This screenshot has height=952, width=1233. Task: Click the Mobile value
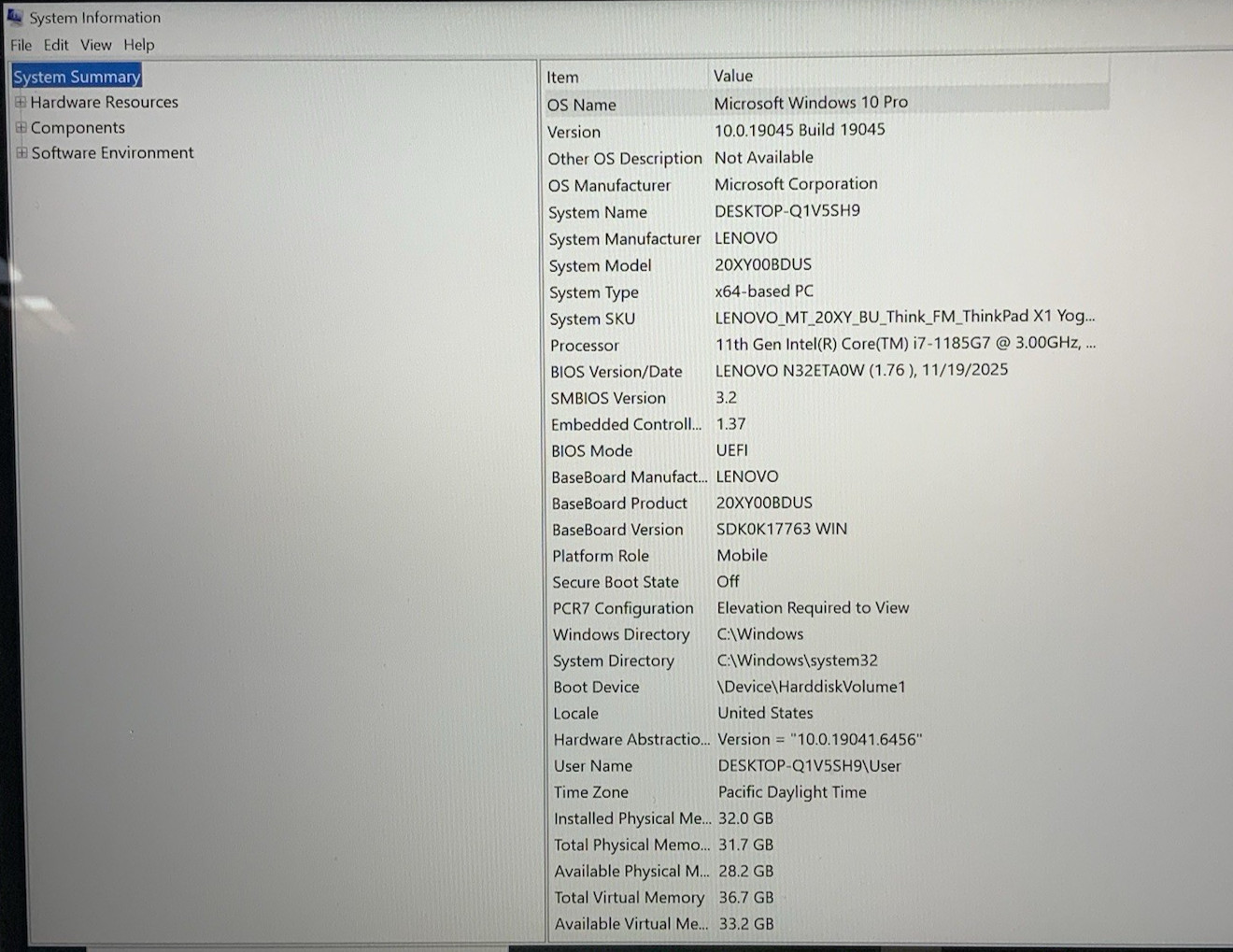coord(742,555)
